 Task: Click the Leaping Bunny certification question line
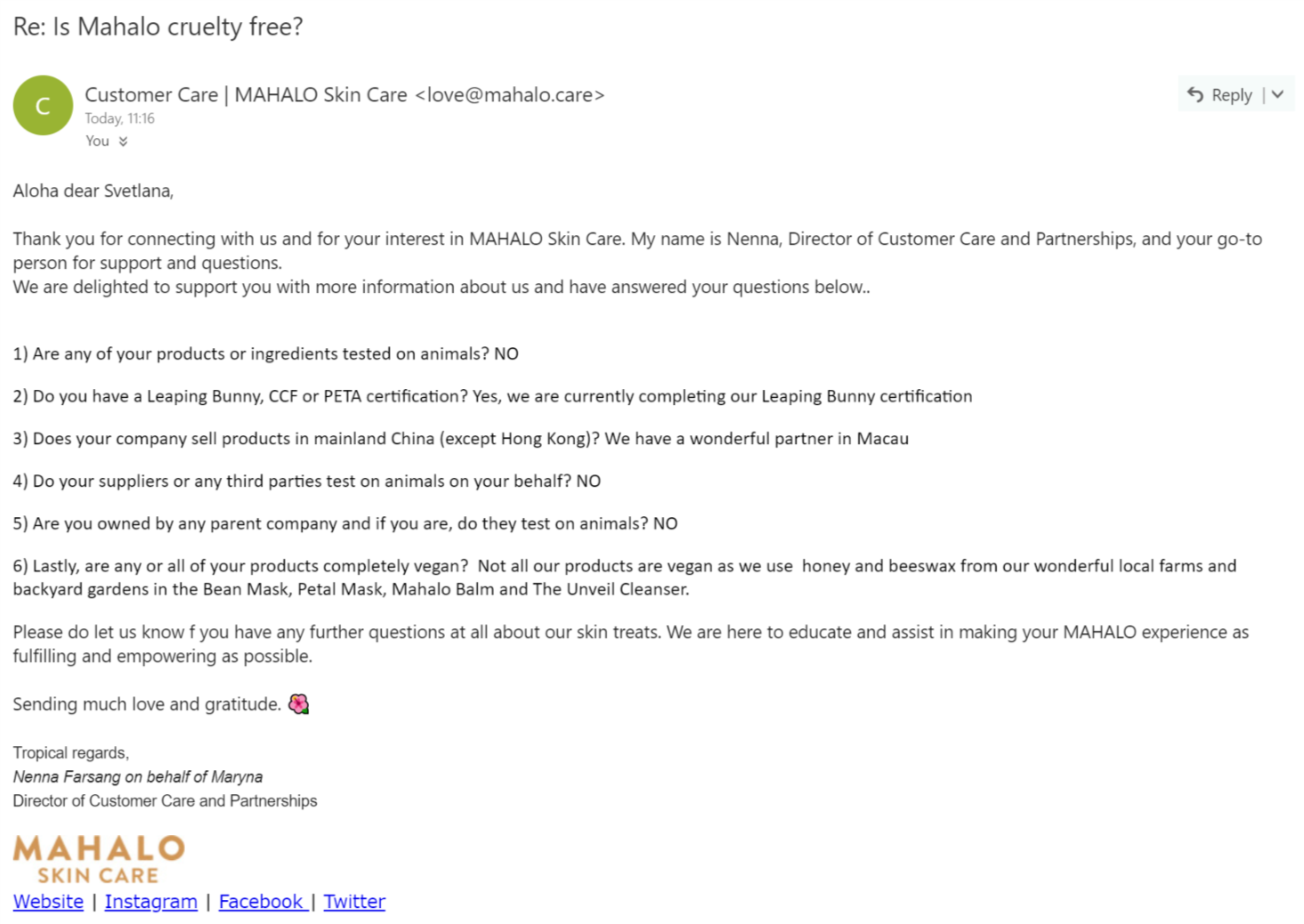pyautogui.click(x=492, y=396)
